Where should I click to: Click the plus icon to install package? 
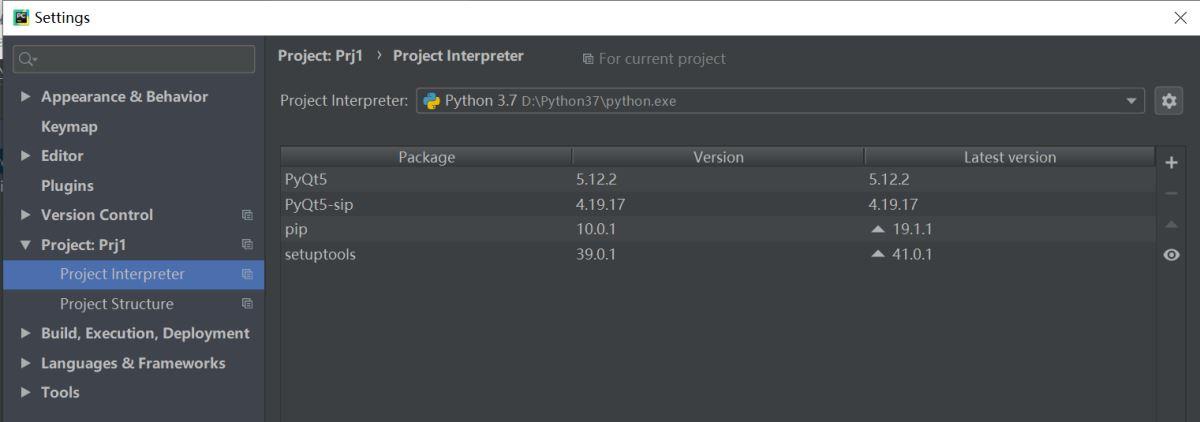1171,163
